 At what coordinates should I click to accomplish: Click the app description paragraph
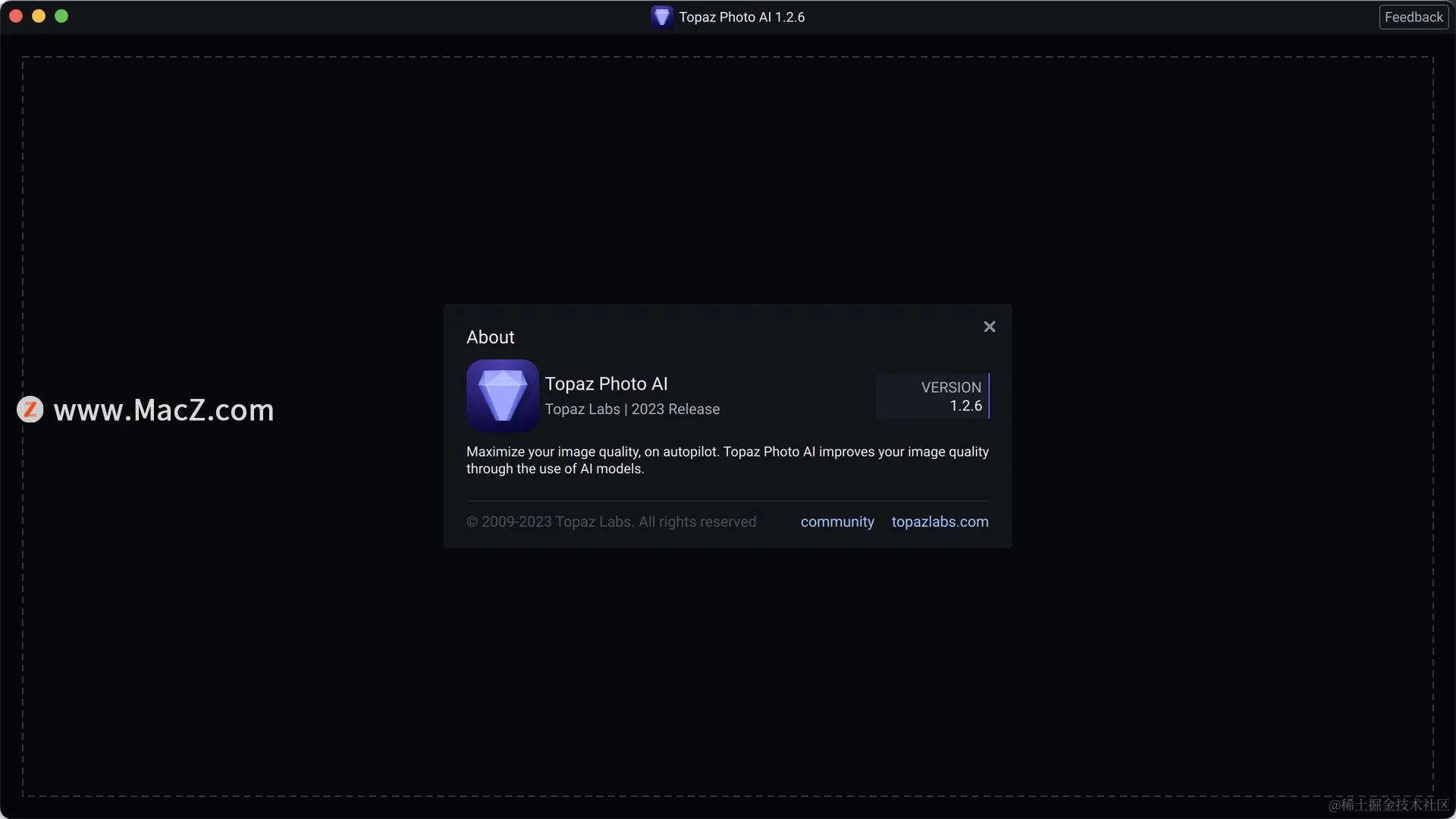pos(726,460)
